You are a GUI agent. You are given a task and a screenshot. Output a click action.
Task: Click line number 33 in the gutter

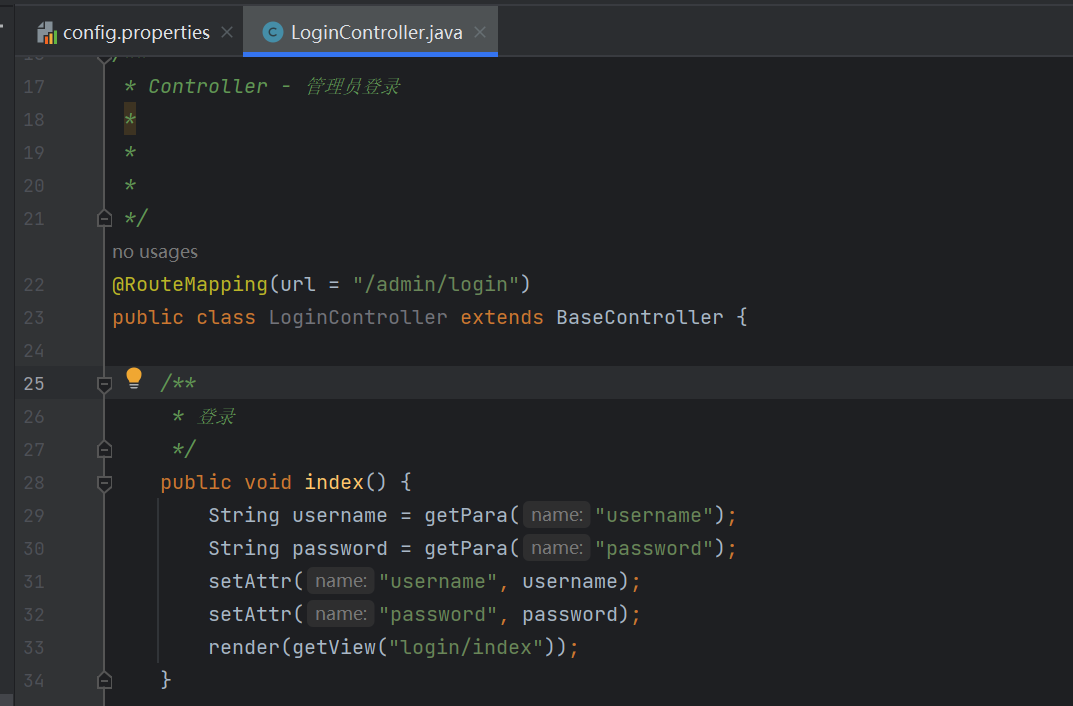click(34, 648)
